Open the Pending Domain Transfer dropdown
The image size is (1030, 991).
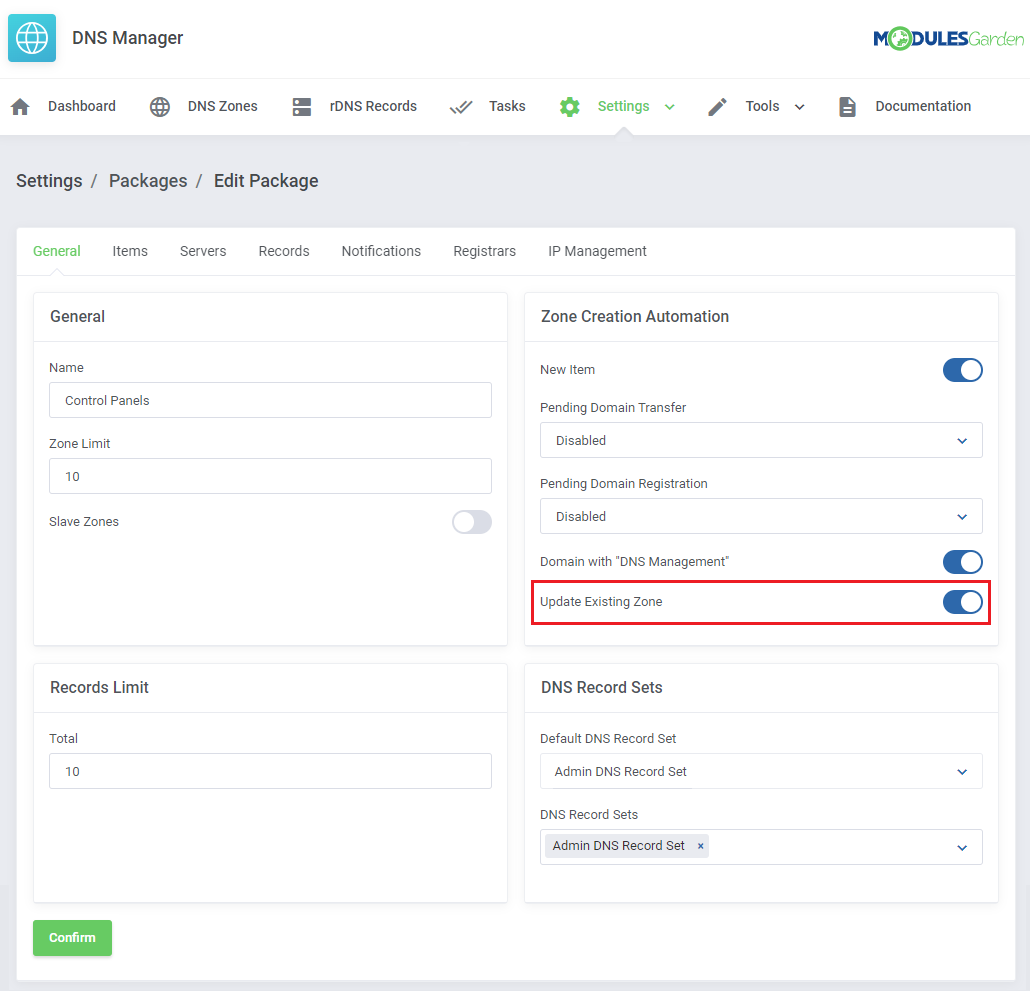coord(761,440)
